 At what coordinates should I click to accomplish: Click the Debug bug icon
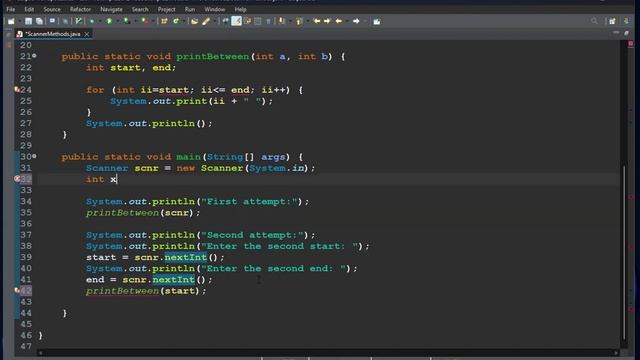click(92, 21)
